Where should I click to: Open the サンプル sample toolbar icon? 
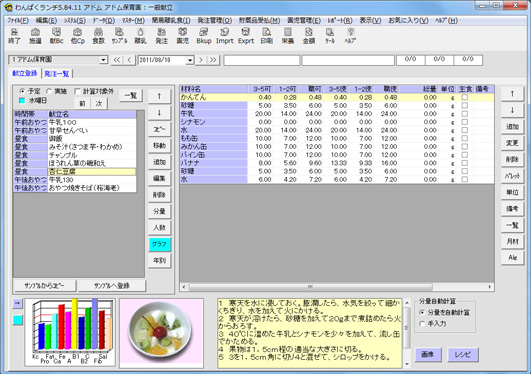click(x=119, y=36)
